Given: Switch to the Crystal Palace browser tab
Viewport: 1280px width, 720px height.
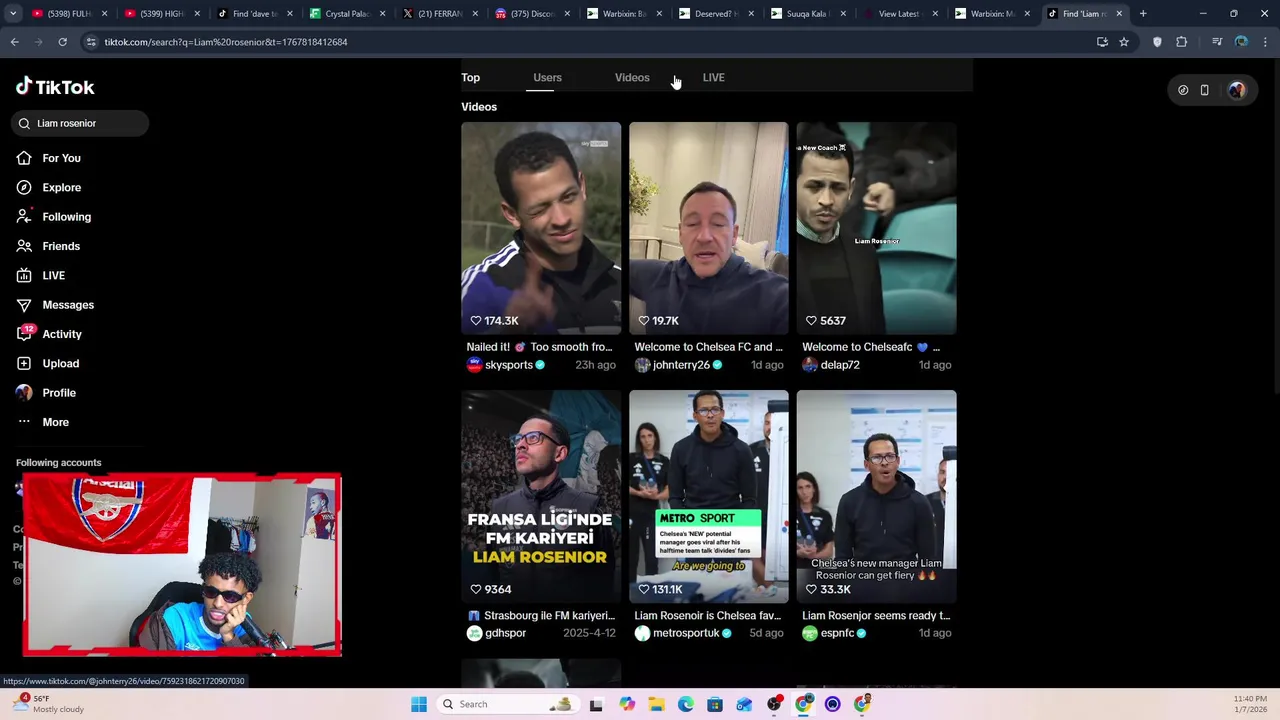Looking at the screenshot, I should 347,14.
